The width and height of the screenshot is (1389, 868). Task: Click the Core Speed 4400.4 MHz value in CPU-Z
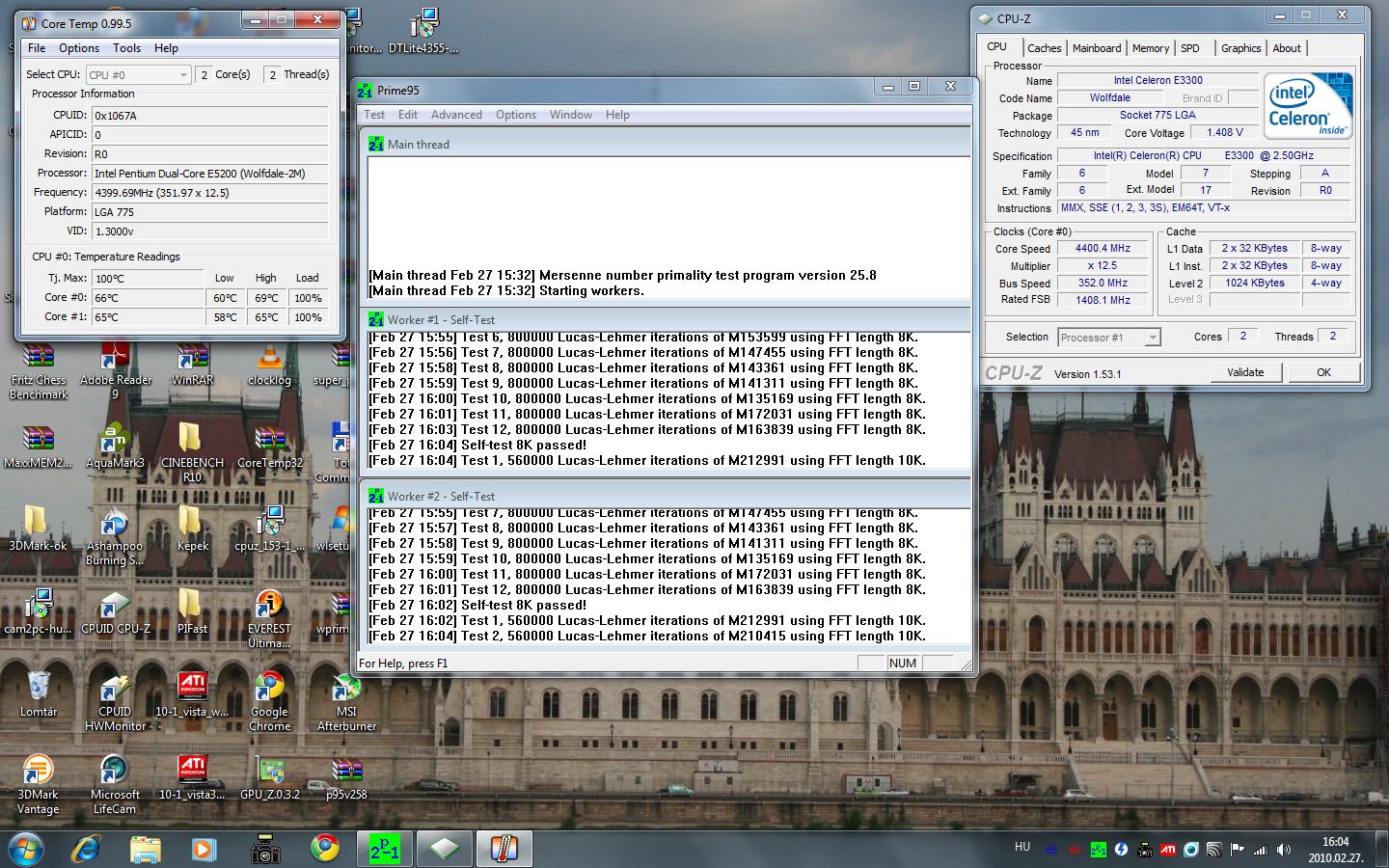tap(1103, 248)
